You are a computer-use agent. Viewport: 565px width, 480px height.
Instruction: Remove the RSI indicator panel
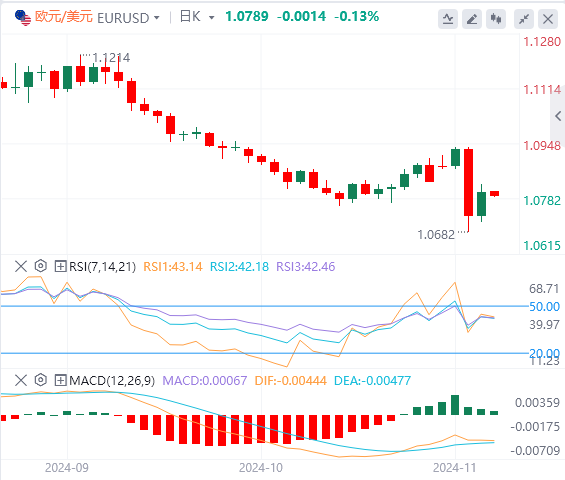pyautogui.click(x=21, y=266)
